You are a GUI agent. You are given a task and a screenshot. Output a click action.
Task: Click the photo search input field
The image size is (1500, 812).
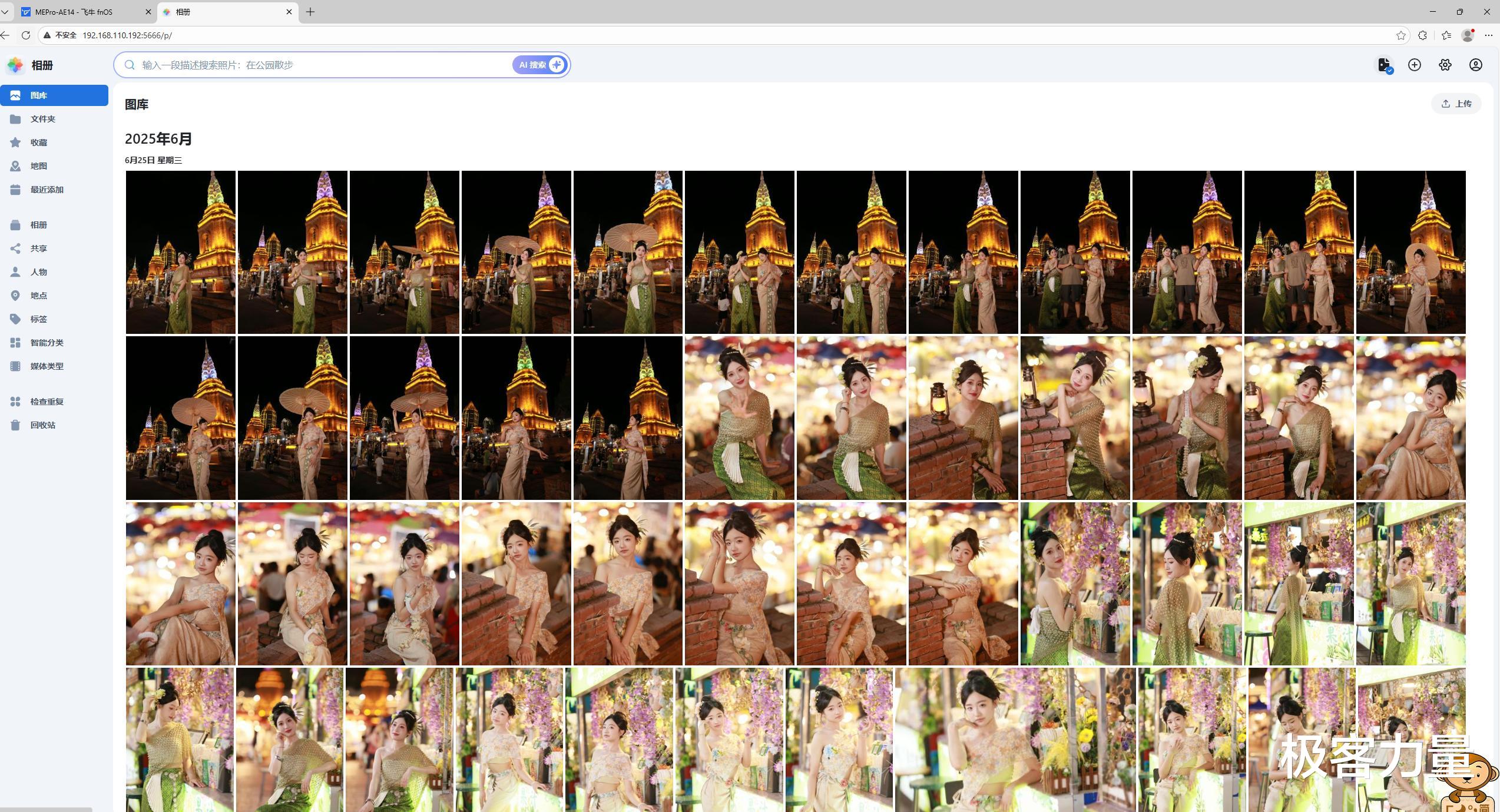(324, 65)
